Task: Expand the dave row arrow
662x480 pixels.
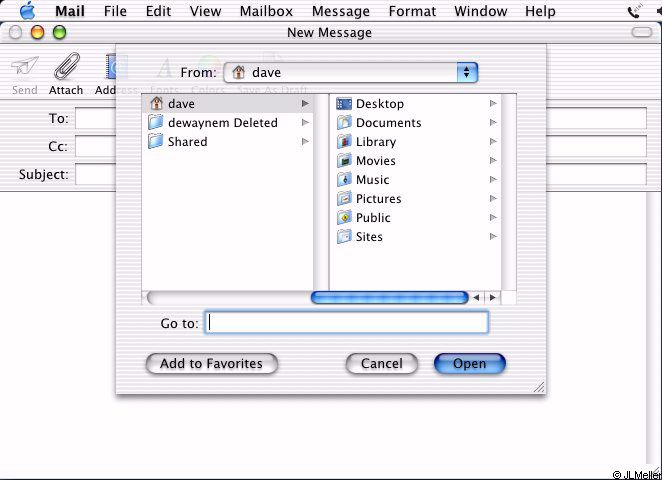Action: [x=305, y=103]
